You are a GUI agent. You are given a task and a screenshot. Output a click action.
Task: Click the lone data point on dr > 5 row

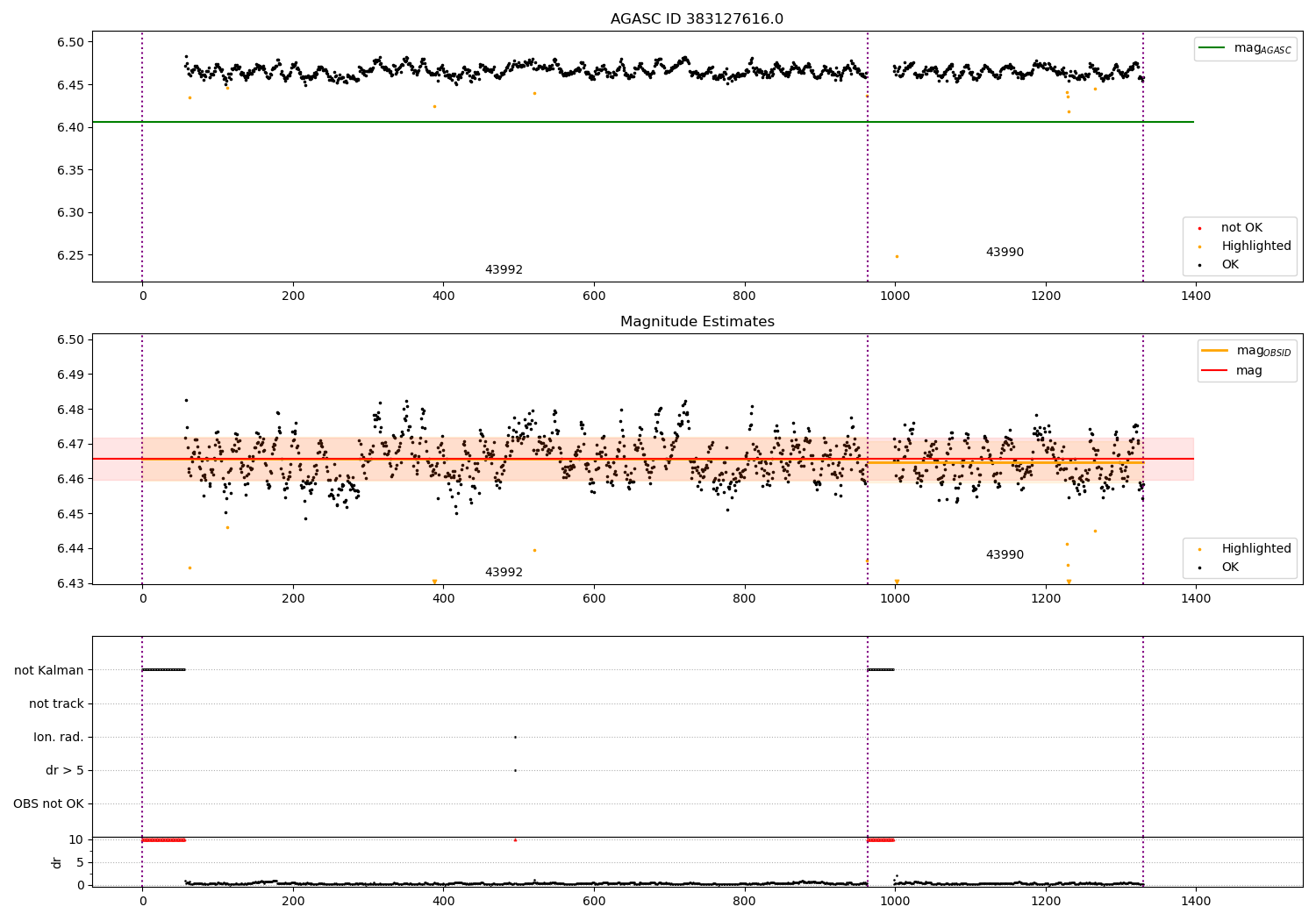pyautogui.click(x=515, y=770)
